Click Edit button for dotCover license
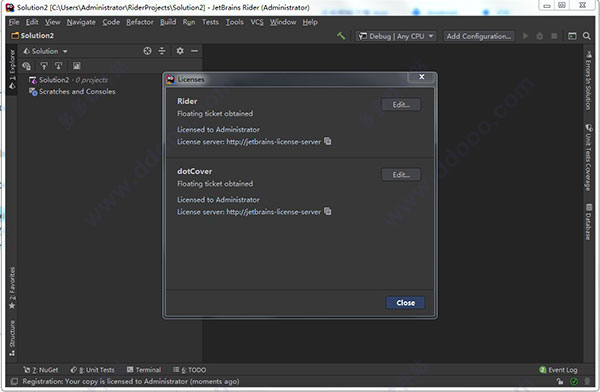 coord(401,175)
